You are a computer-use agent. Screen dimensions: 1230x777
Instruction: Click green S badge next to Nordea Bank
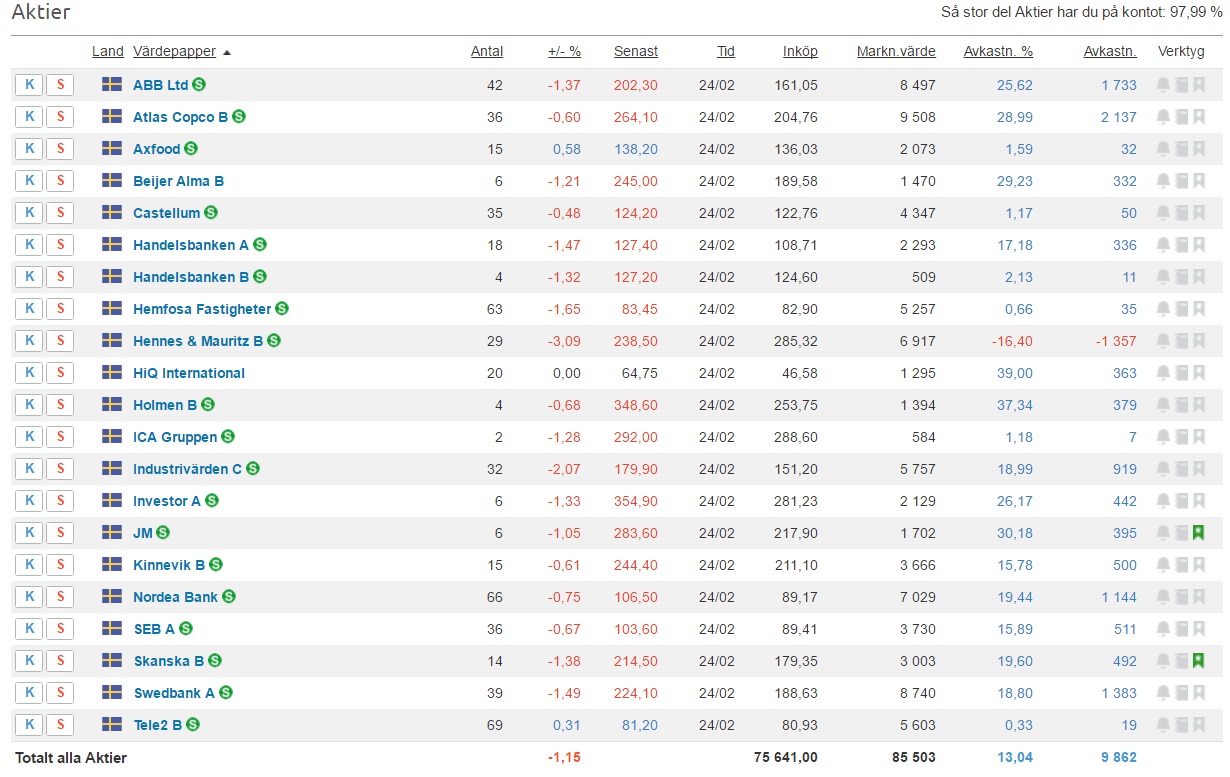[229, 597]
